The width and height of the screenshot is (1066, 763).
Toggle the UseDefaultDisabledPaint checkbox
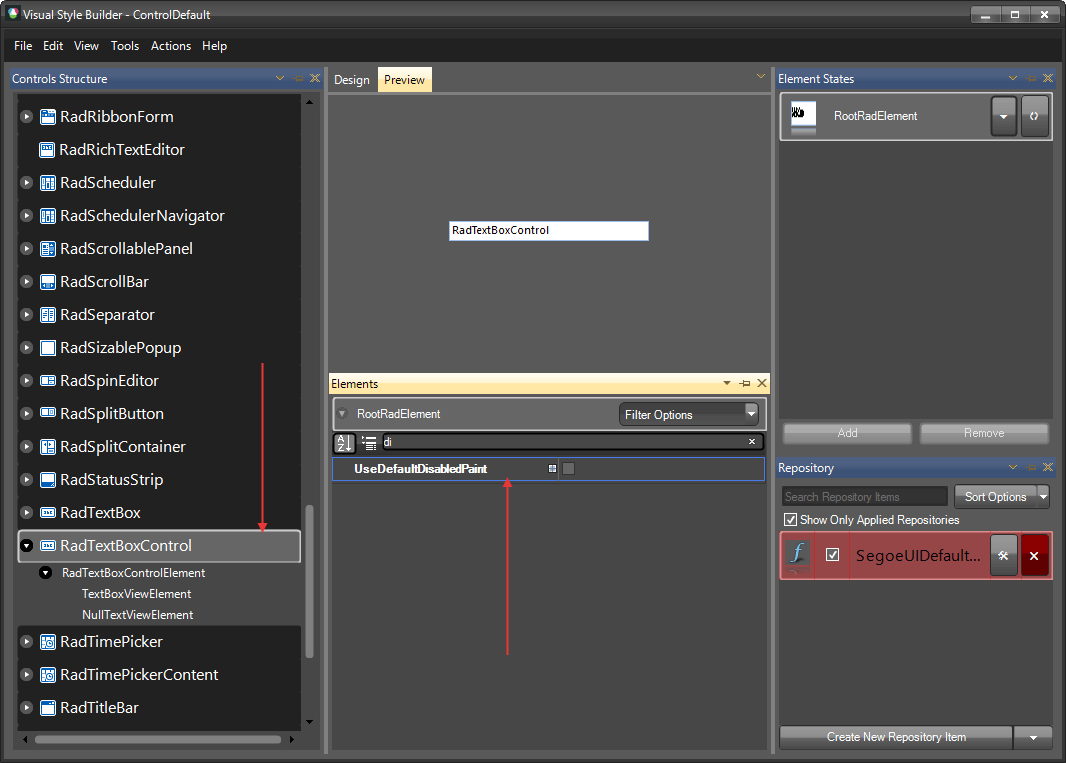(566, 468)
